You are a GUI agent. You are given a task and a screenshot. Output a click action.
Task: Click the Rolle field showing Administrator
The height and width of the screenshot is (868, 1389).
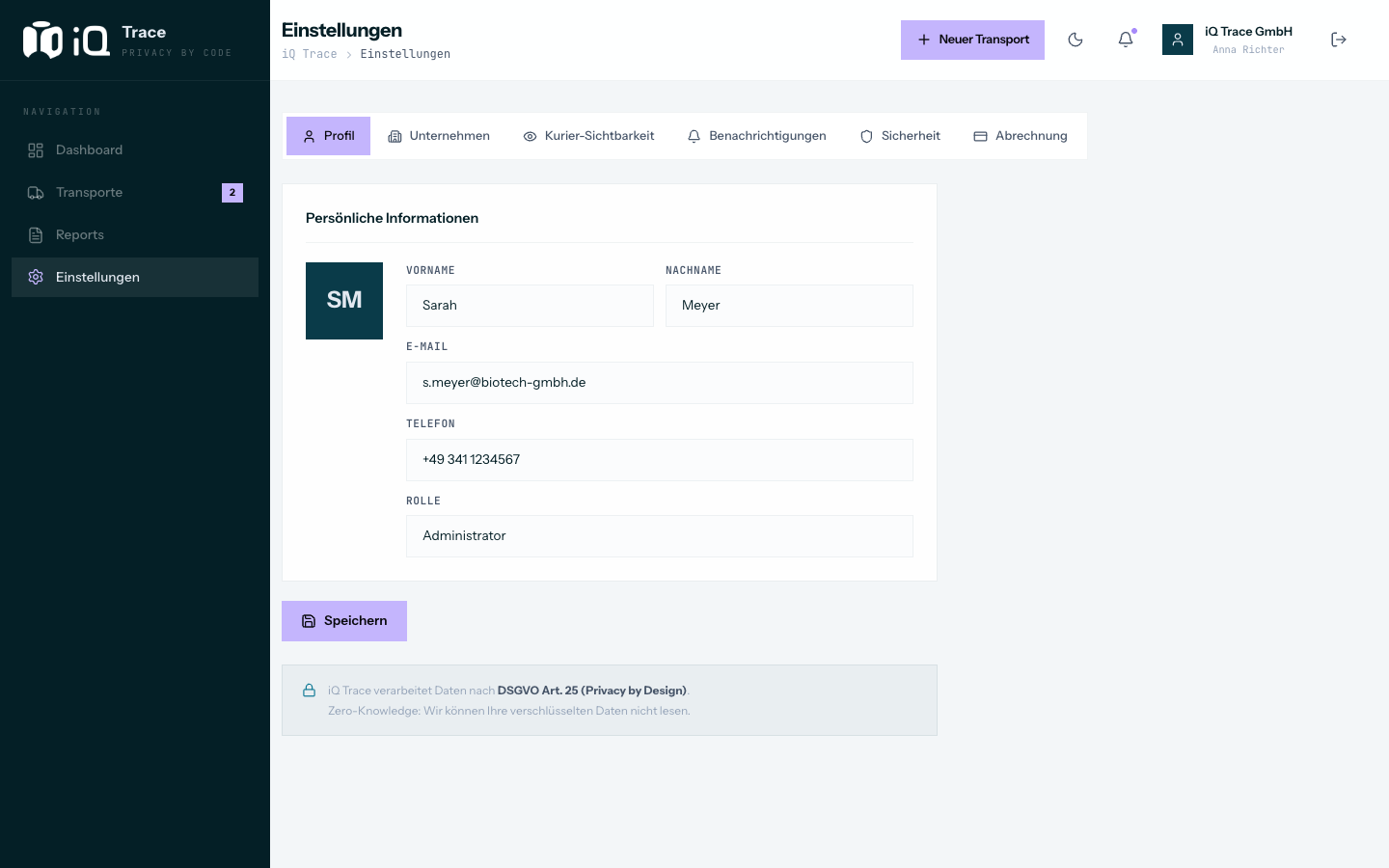point(660,536)
